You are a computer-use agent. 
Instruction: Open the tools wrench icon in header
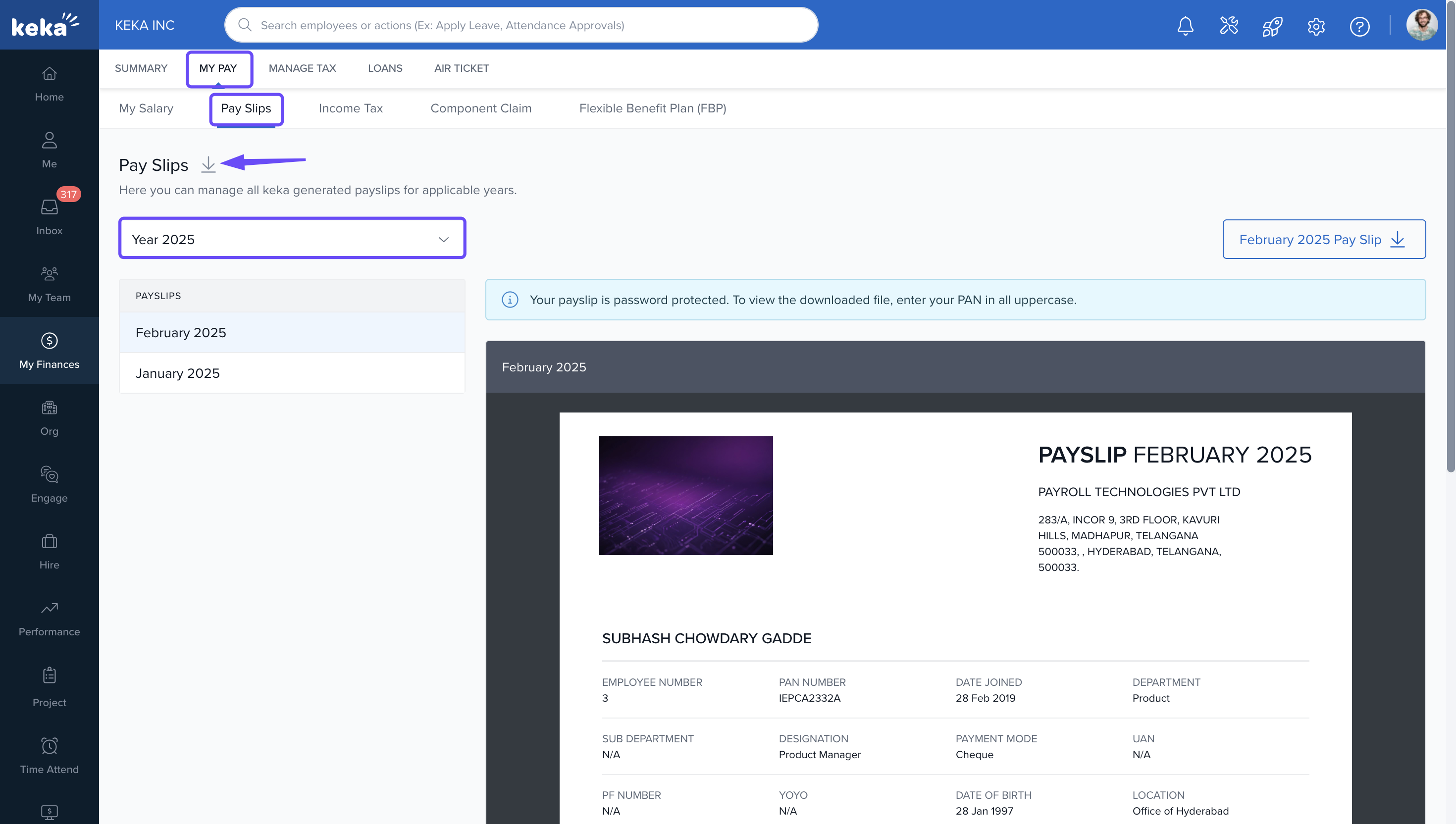click(x=1229, y=26)
